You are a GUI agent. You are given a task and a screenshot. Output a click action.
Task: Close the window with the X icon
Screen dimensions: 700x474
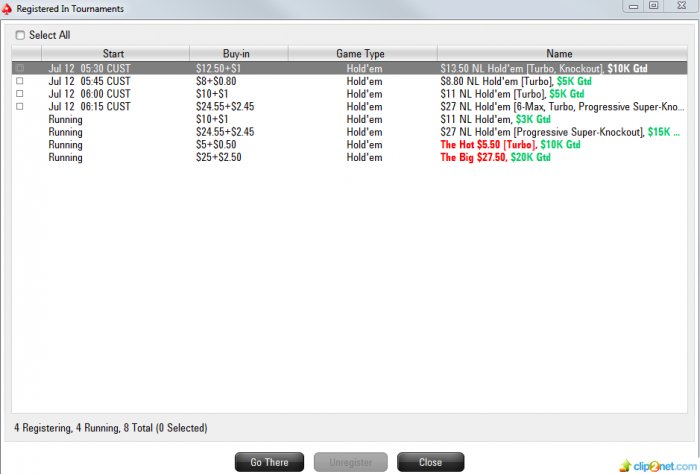pos(681,6)
